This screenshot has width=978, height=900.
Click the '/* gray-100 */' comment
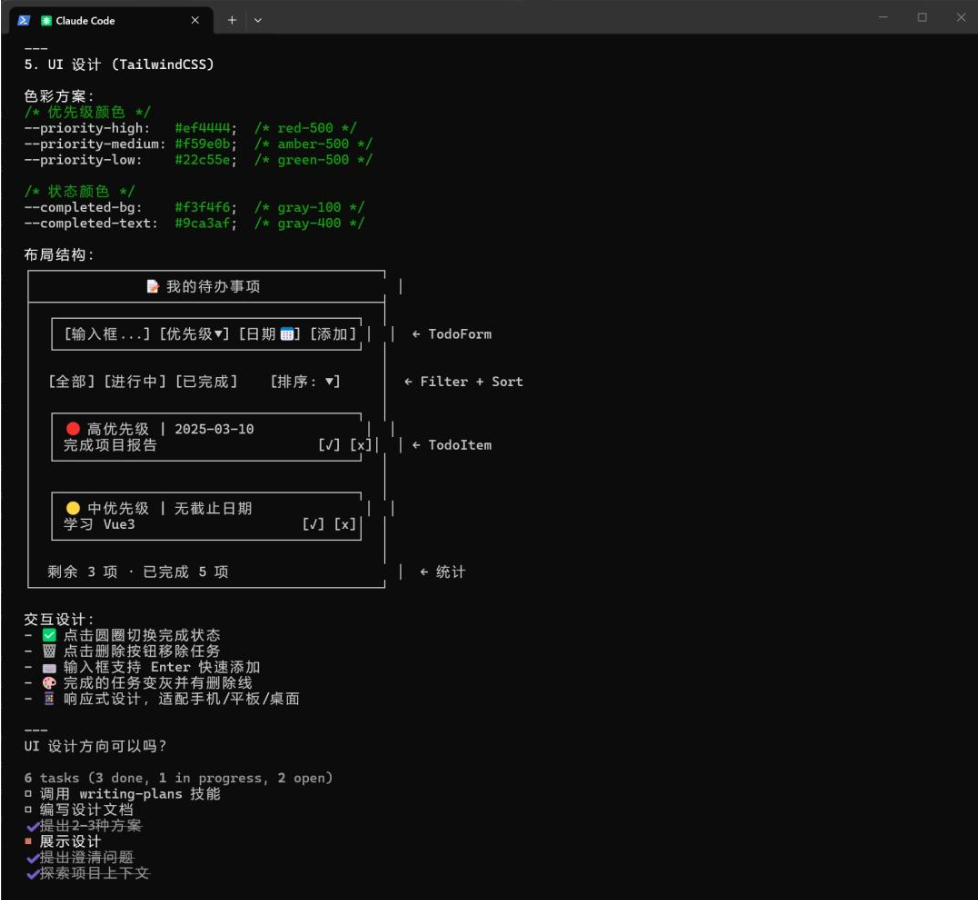pos(309,207)
